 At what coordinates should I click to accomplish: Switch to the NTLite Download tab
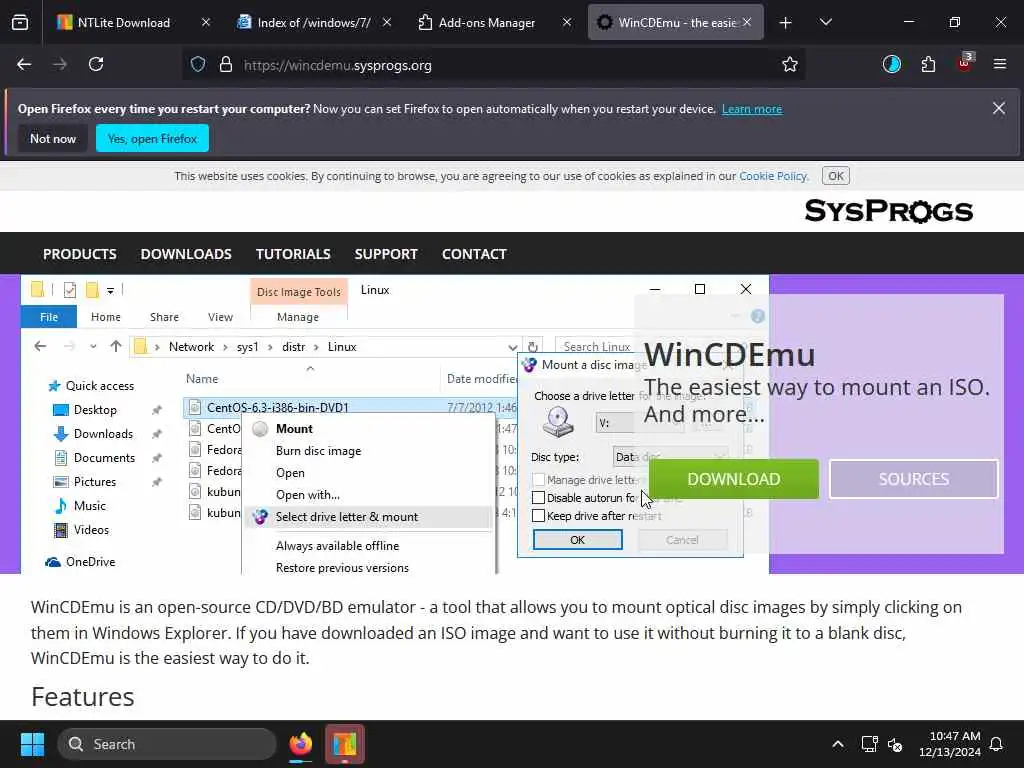(124, 23)
